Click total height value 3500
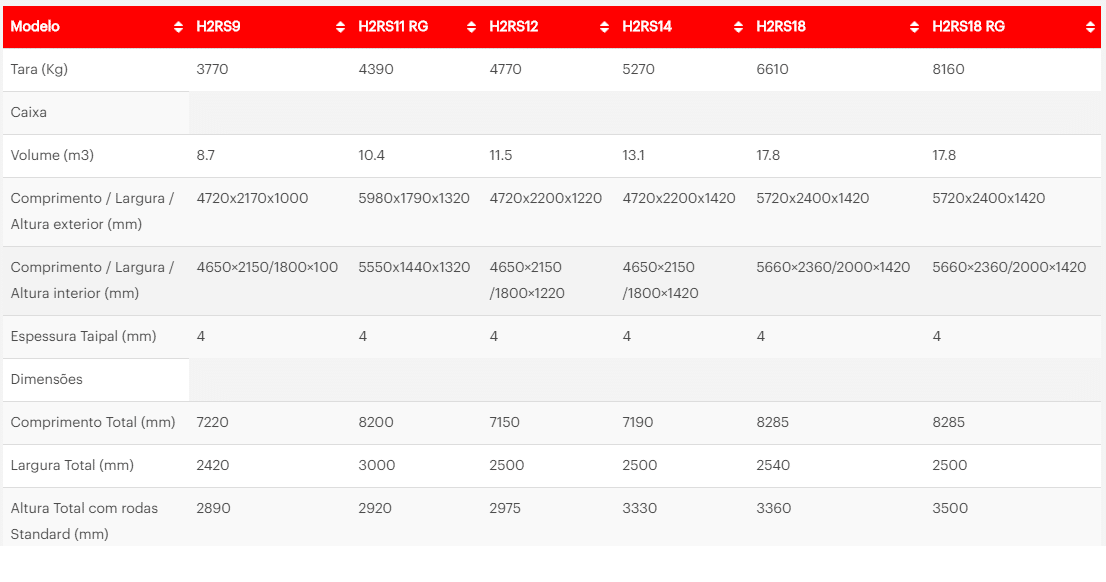The width and height of the screenshot is (1106, 582). (950, 509)
